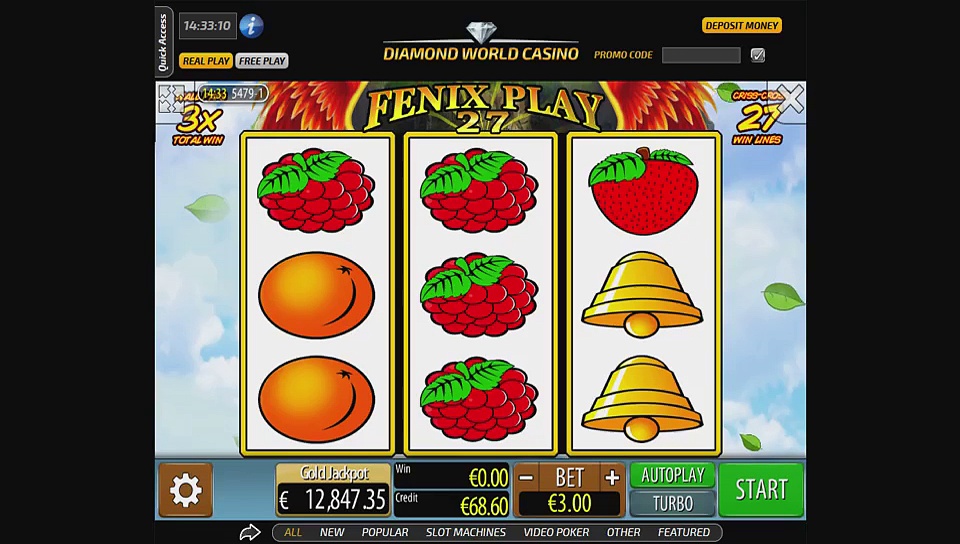
Task: Select the Video Poker category tab
Action: coord(556,532)
